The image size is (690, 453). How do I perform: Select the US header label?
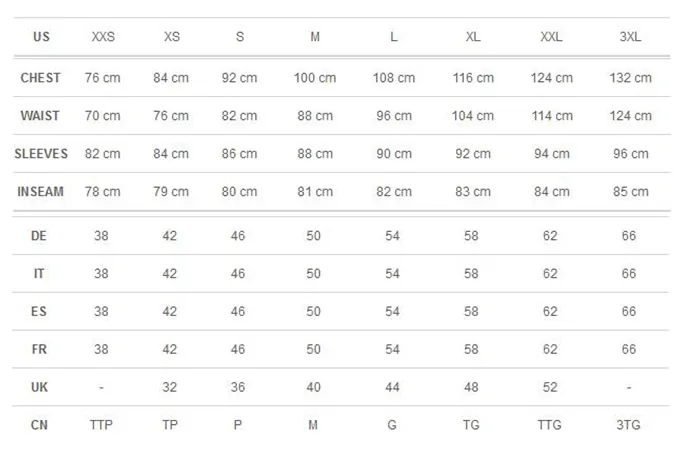pyautogui.click(x=41, y=37)
